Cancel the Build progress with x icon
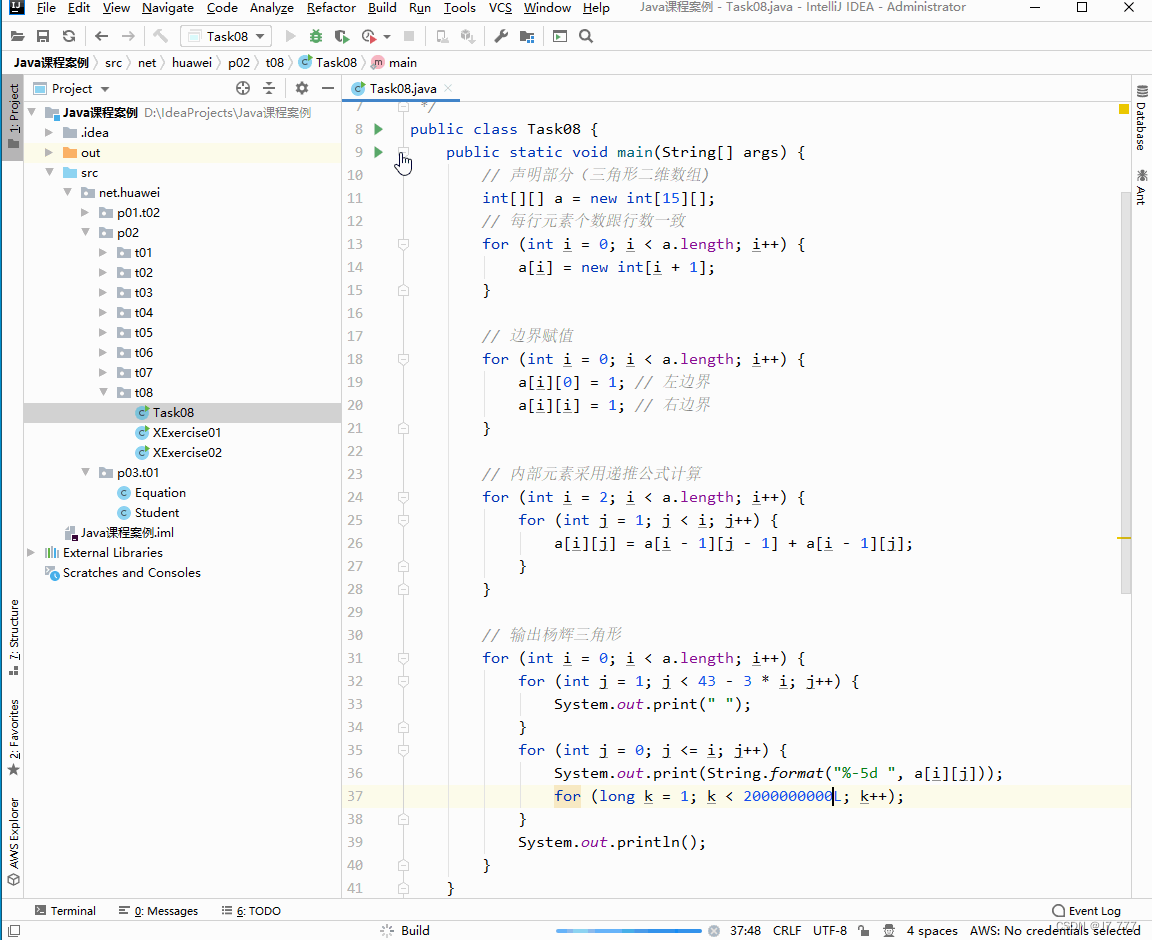This screenshot has width=1152, height=940. (x=713, y=930)
